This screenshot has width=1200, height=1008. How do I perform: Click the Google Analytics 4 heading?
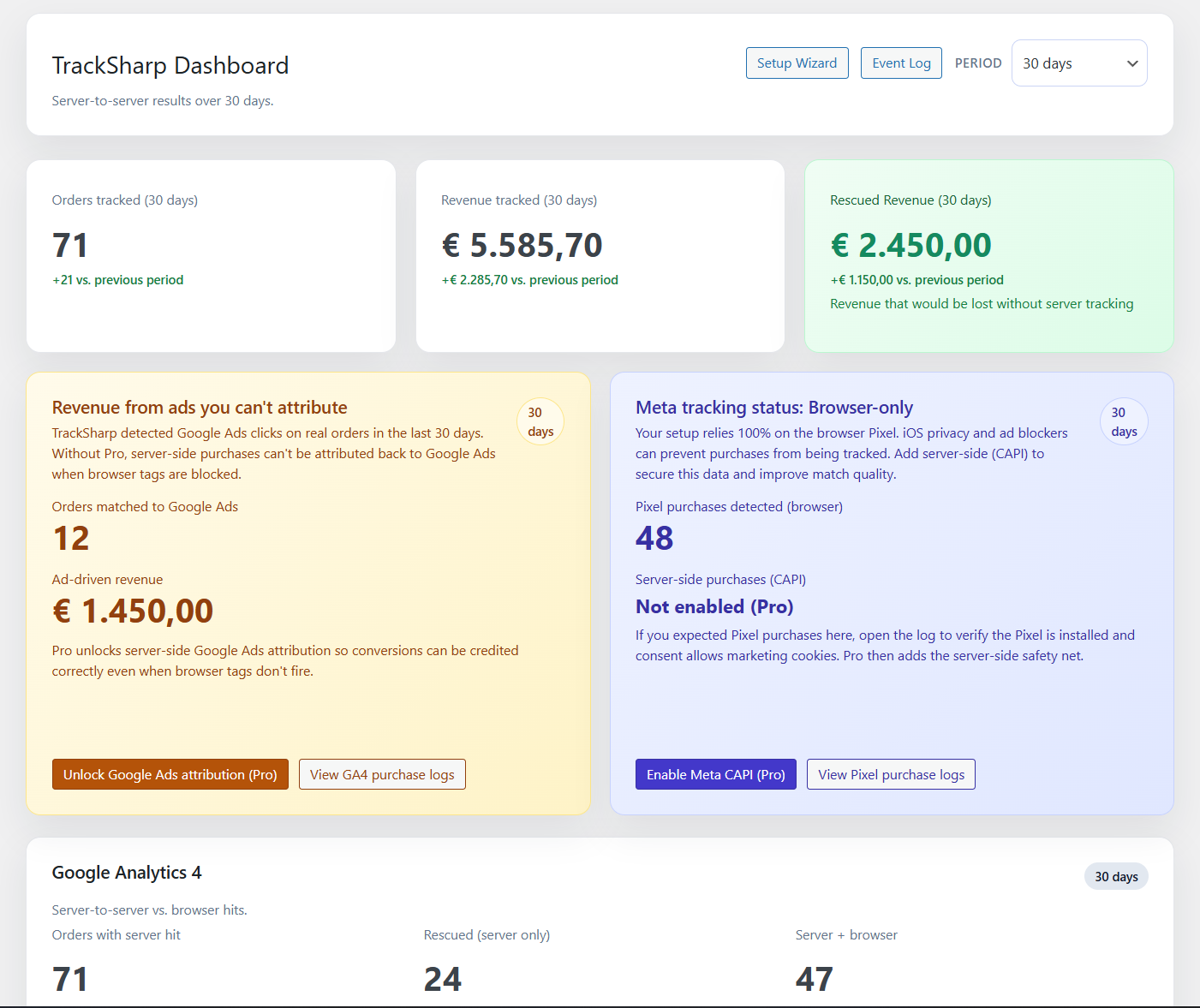(127, 873)
